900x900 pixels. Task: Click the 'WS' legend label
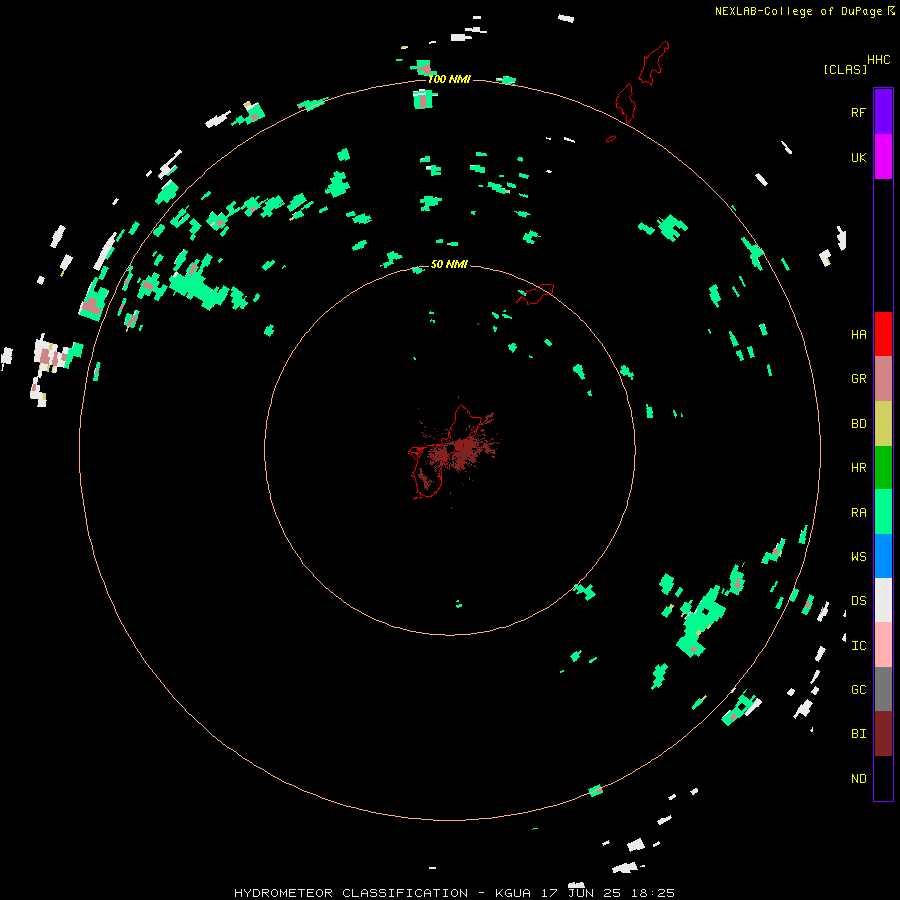click(858, 557)
